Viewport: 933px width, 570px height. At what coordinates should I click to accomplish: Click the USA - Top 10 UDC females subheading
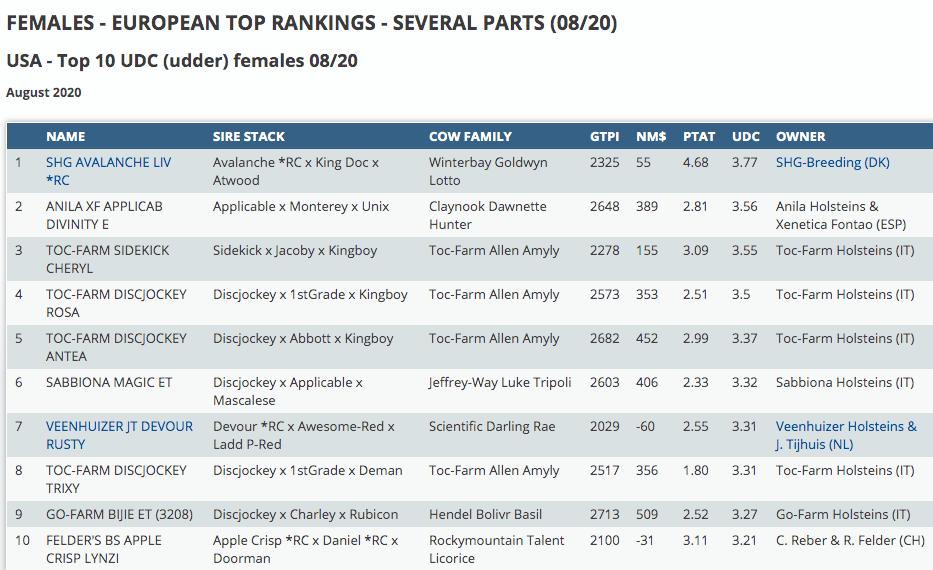(x=182, y=61)
